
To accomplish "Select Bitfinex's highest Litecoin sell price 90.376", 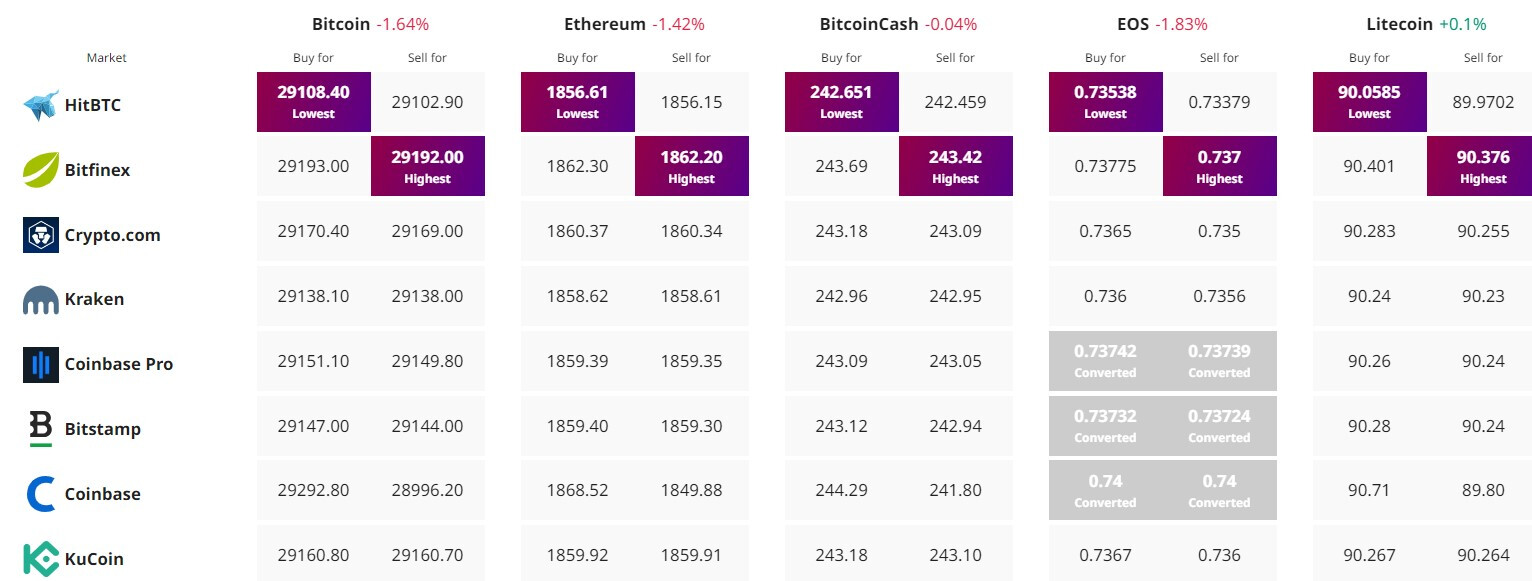I will click(x=1483, y=166).
